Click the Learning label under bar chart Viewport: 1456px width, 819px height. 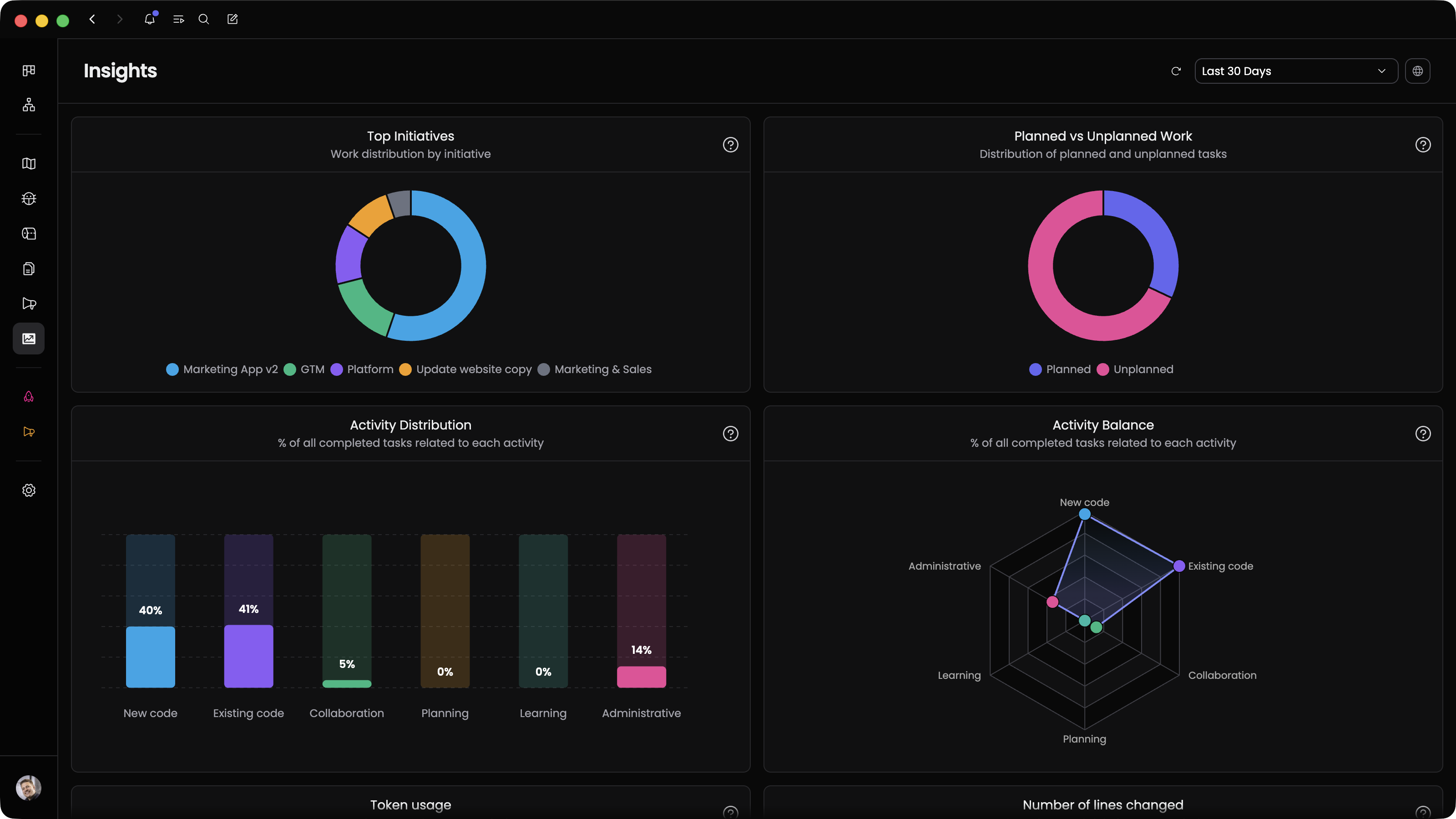(x=543, y=713)
